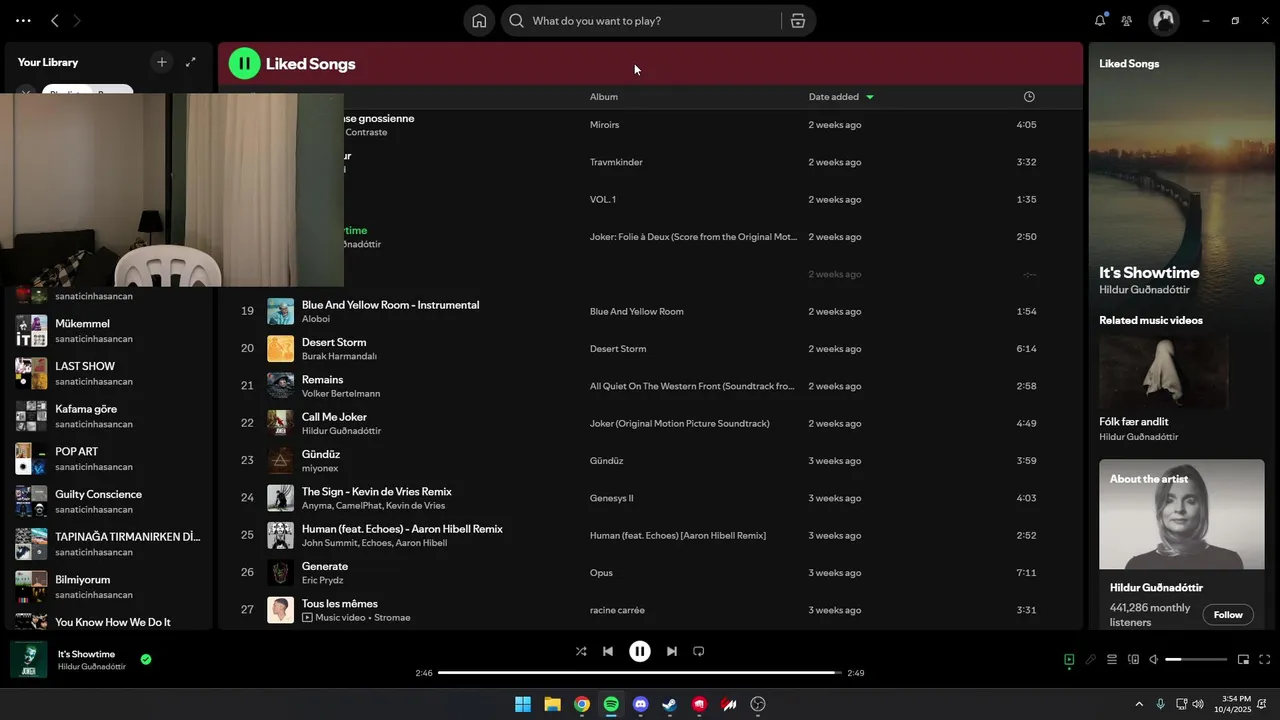
Task: Click the Browse icon in search bar
Action: pyautogui.click(x=798, y=21)
